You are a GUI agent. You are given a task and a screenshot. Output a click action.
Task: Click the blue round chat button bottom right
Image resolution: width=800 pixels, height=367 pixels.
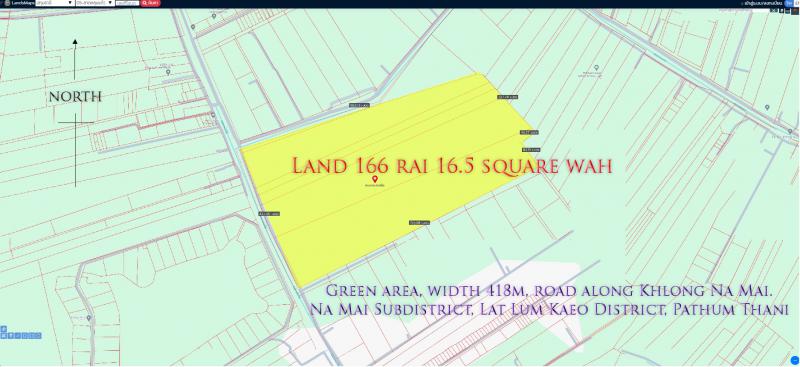click(794, 360)
